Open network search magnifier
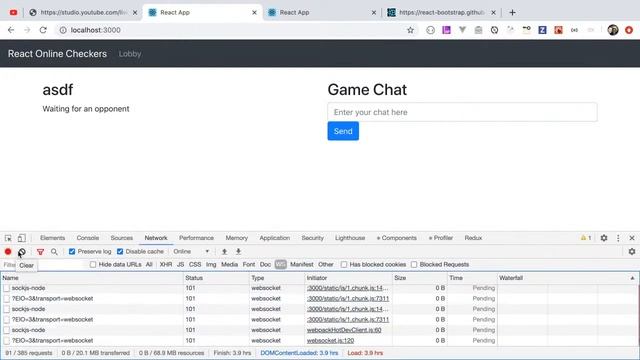 point(54,252)
